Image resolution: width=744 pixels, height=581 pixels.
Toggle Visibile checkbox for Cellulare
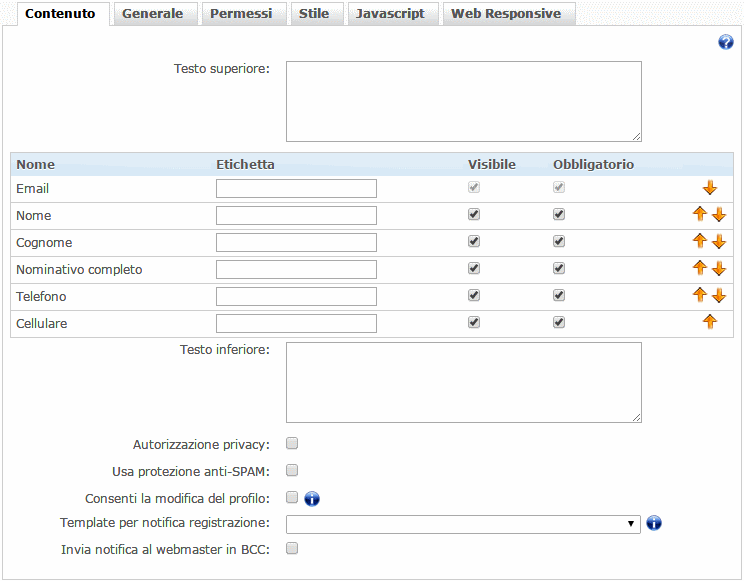(474, 322)
